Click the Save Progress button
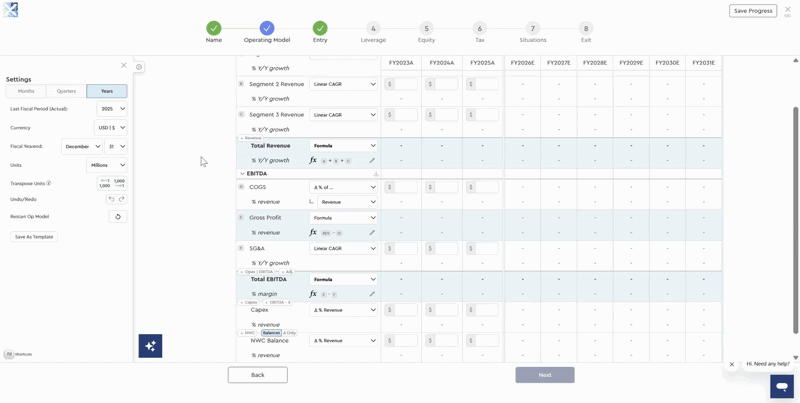This screenshot has height=403, width=800. point(753,11)
